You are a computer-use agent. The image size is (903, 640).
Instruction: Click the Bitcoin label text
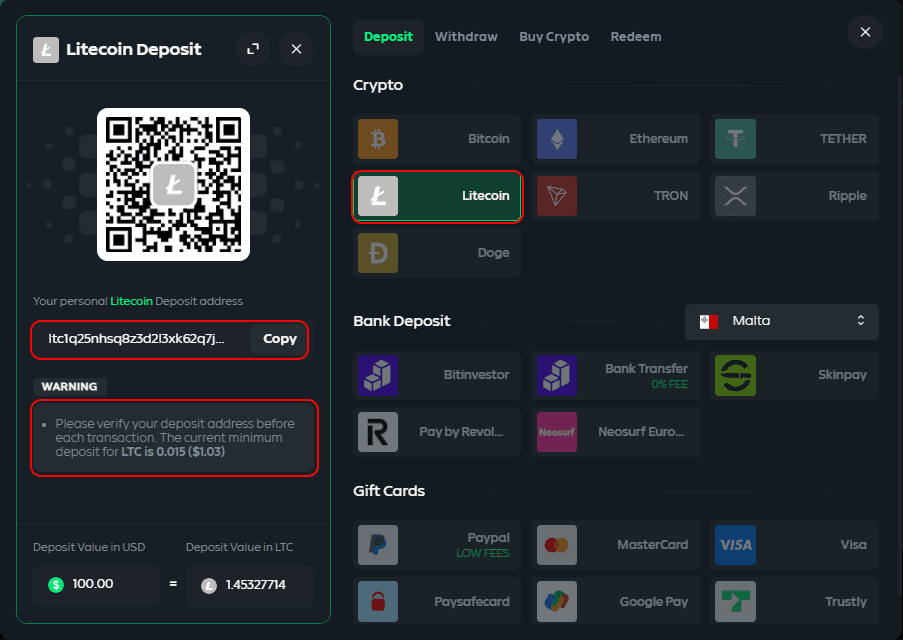pyautogui.click(x=488, y=139)
